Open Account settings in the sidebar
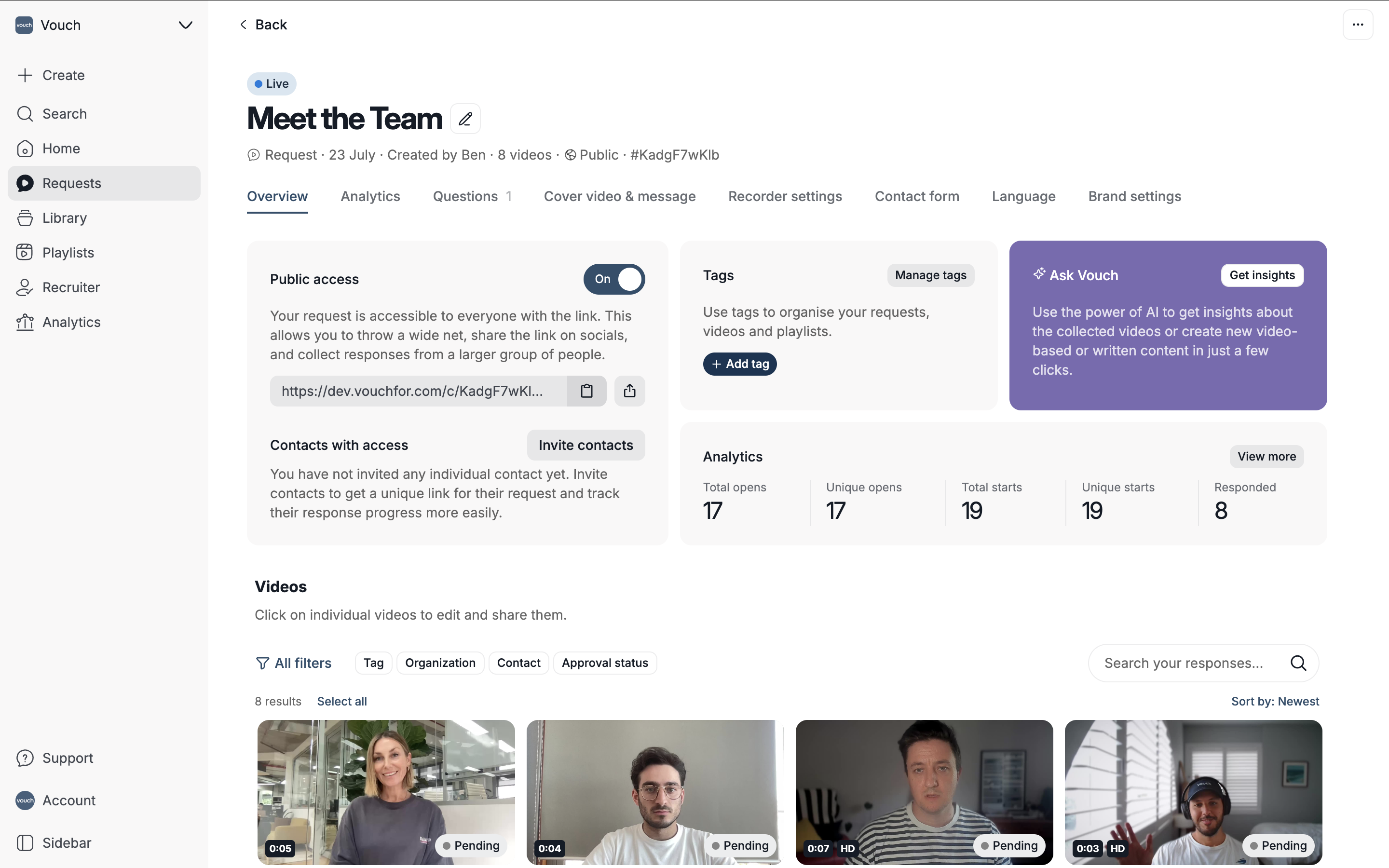The image size is (1389, 868). (x=104, y=800)
